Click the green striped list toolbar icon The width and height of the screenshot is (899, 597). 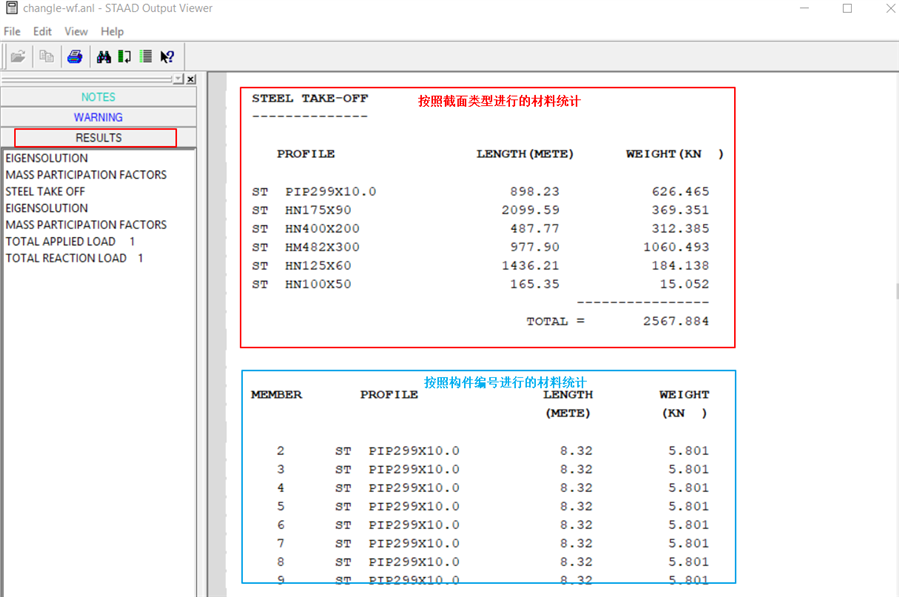(x=146, y=57)
